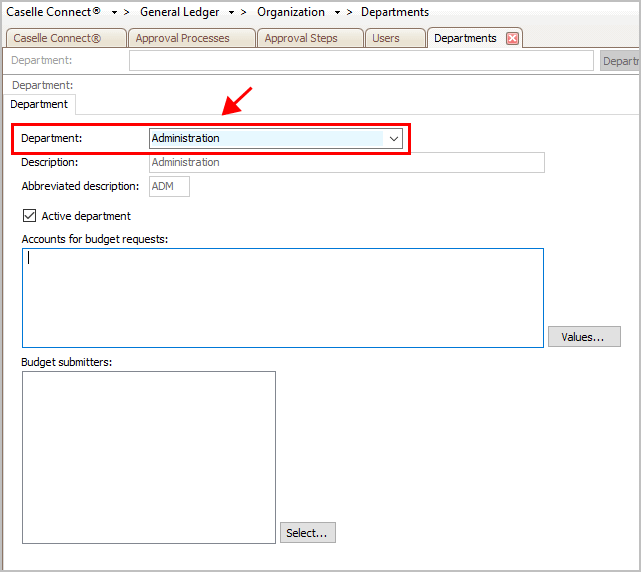
Task: Close the Departments tab with the red X
Action: [512, 38]
